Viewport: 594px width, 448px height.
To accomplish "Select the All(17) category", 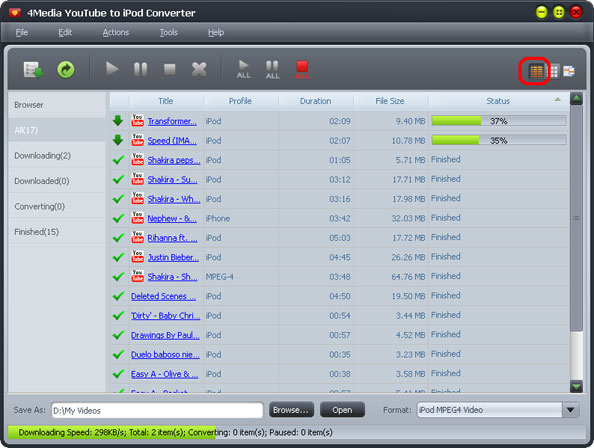I will [57, 130].
